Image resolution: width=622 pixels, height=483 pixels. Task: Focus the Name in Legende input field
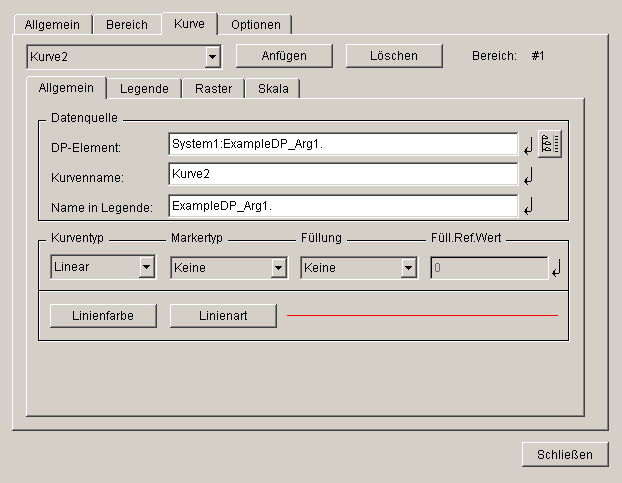point(343,206)
